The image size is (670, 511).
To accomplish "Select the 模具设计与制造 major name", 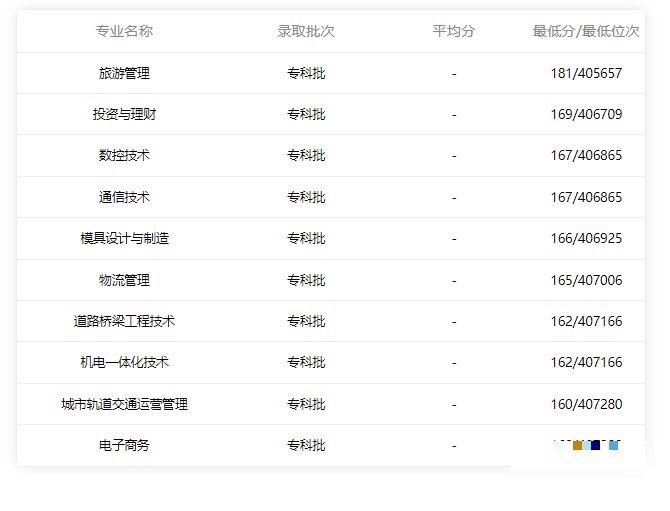I will [124, 238].
